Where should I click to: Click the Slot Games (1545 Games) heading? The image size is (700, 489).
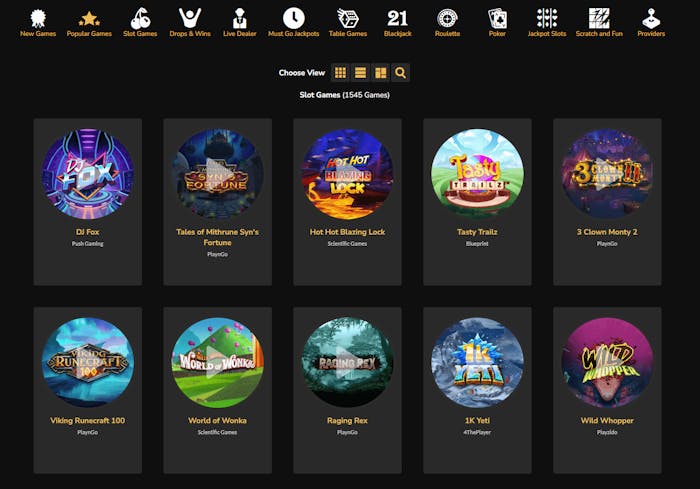345,95
